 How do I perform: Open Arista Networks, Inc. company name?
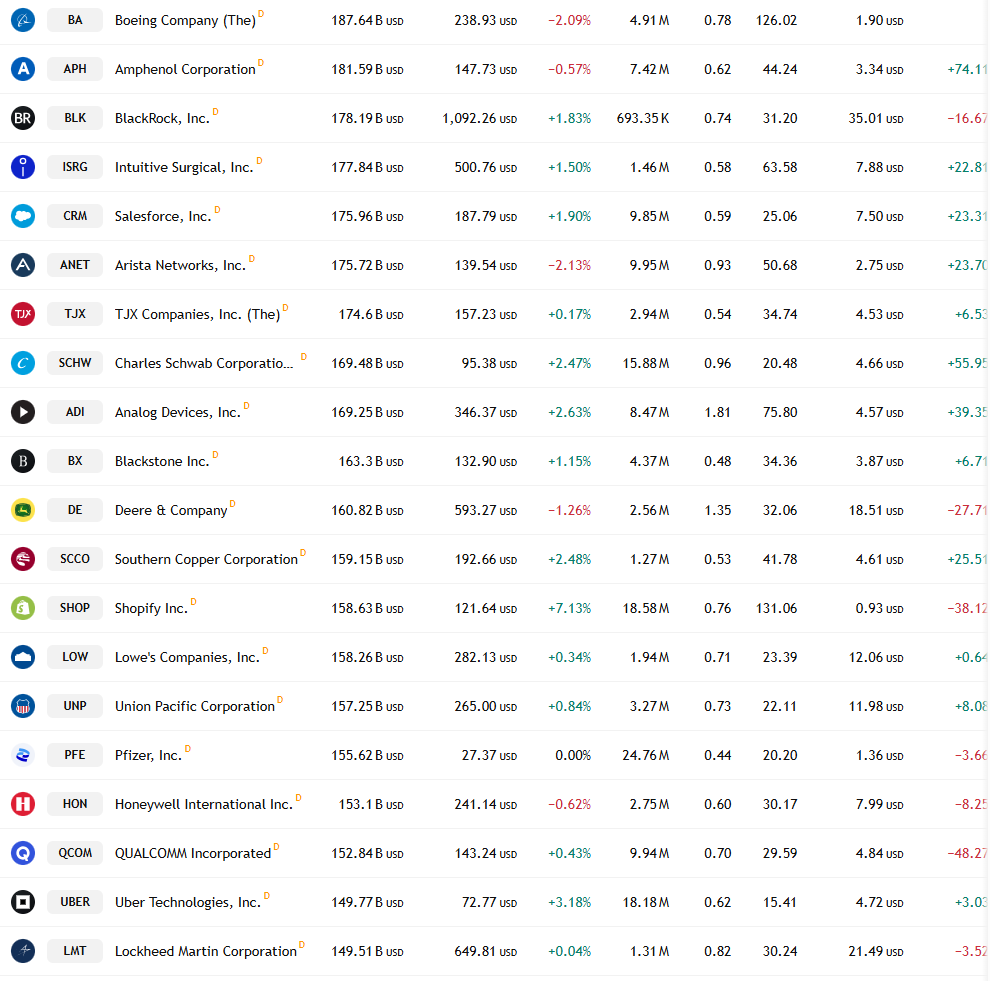(x=180, y=265)
